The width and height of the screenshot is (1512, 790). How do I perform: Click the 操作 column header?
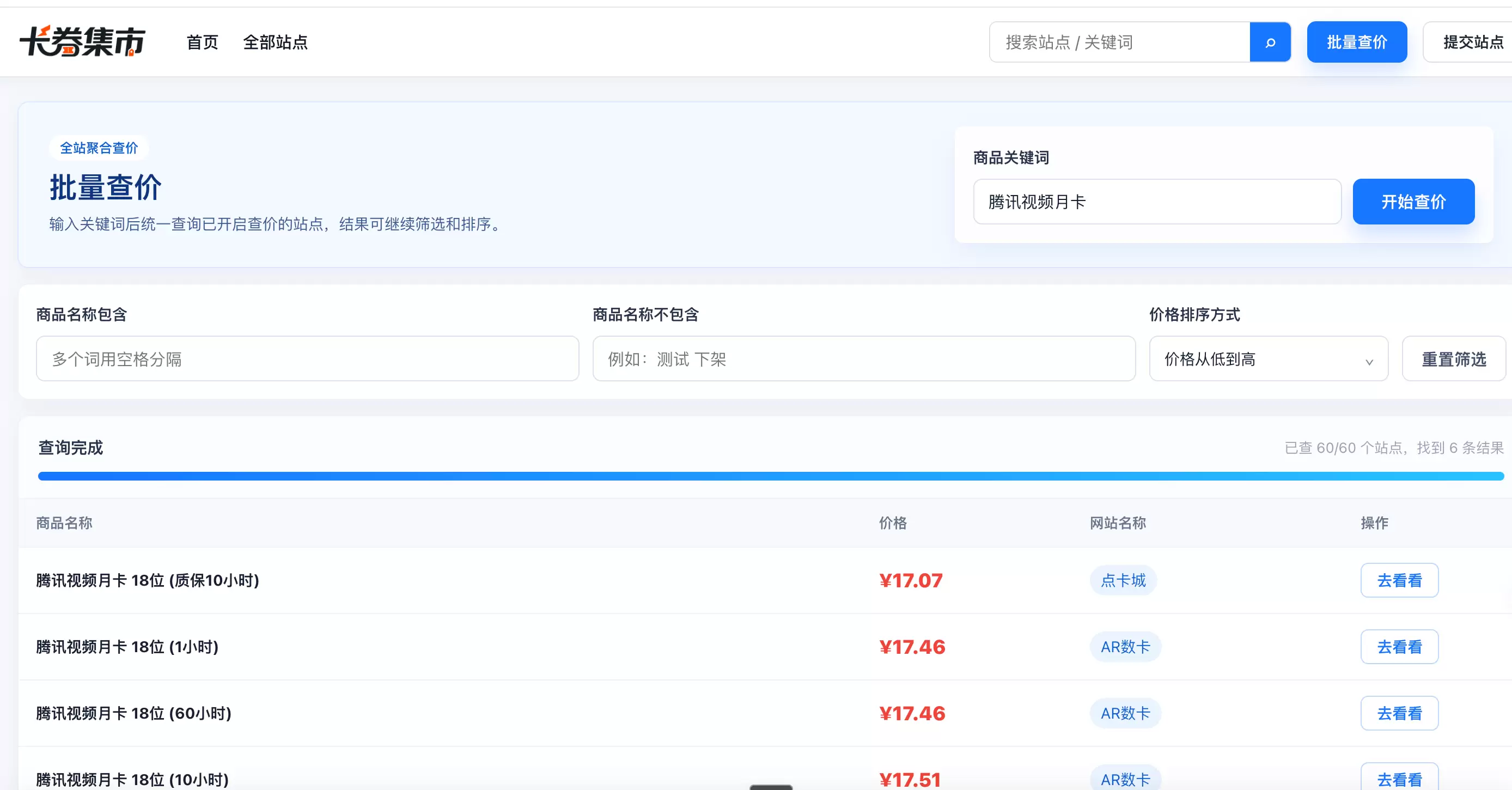[1375, 523]
